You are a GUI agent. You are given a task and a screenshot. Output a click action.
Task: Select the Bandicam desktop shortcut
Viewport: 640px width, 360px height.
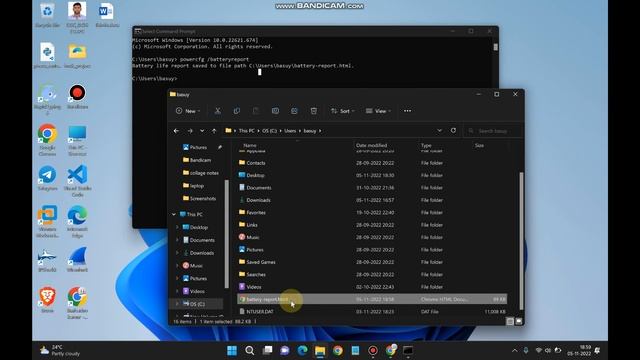point(77,97)
